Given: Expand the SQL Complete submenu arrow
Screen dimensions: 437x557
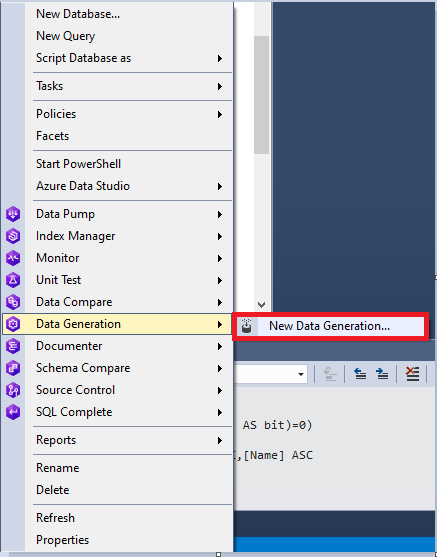Looking at the screenshot, I should pyautogui.click(x=220, y=412).
